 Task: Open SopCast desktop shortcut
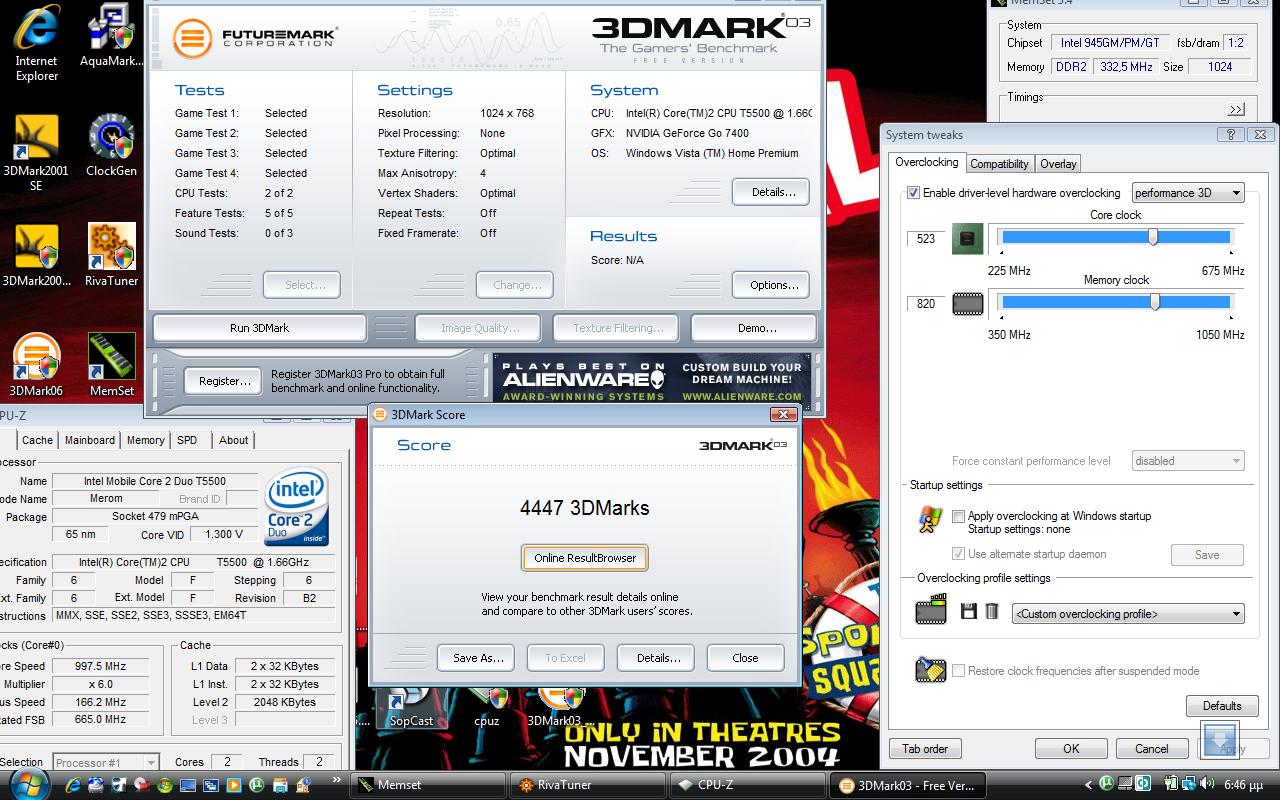(411, 708)
